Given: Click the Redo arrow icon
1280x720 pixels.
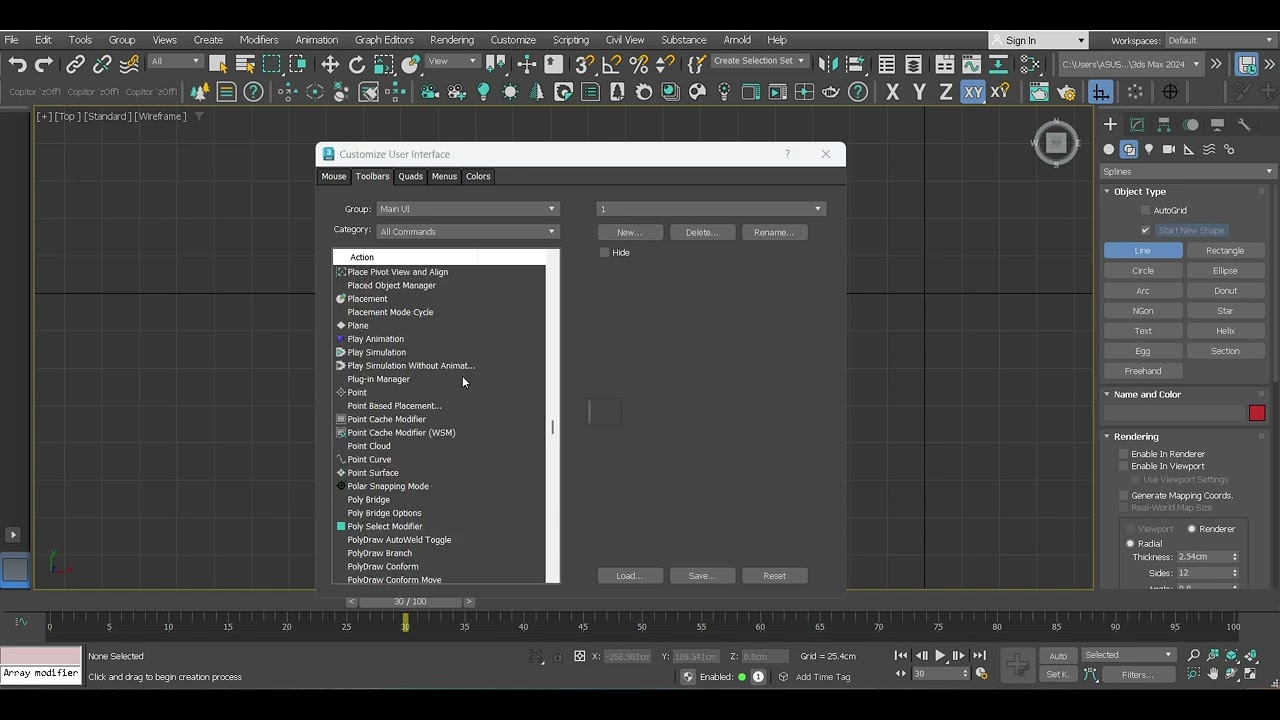Looking at the screenshot, I should 43,64.
